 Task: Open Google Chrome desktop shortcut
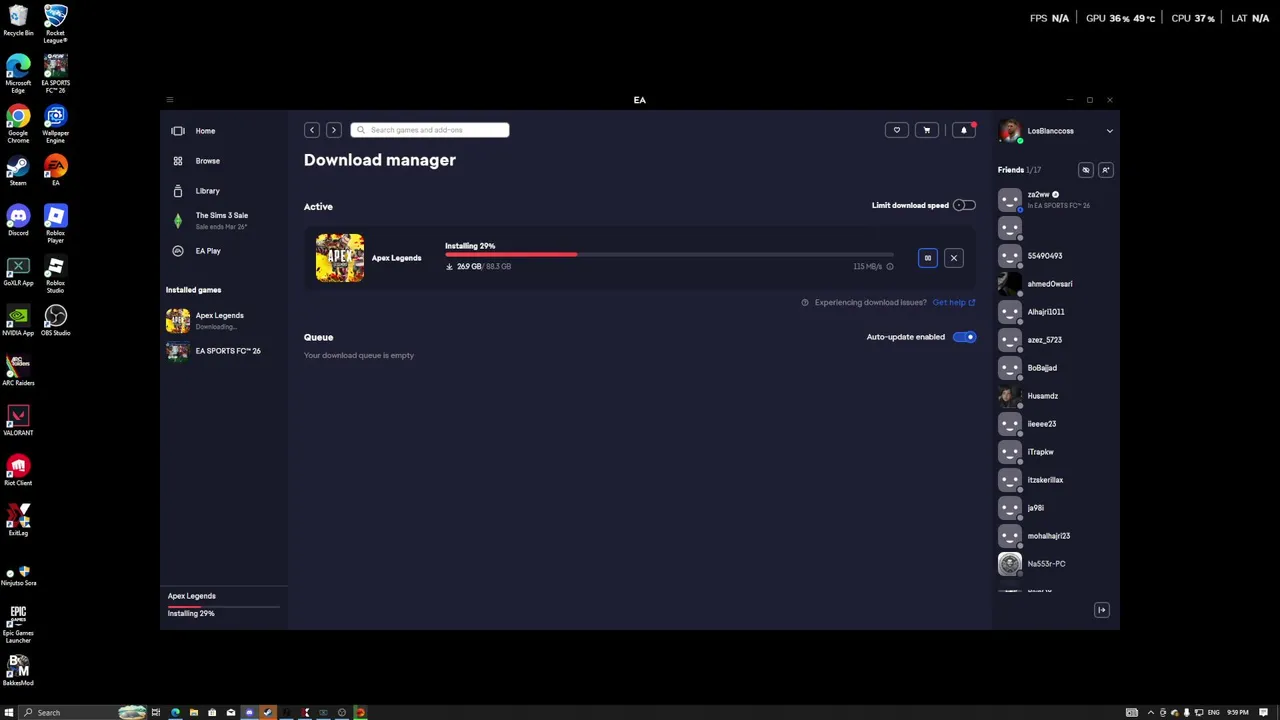[18, 125]
